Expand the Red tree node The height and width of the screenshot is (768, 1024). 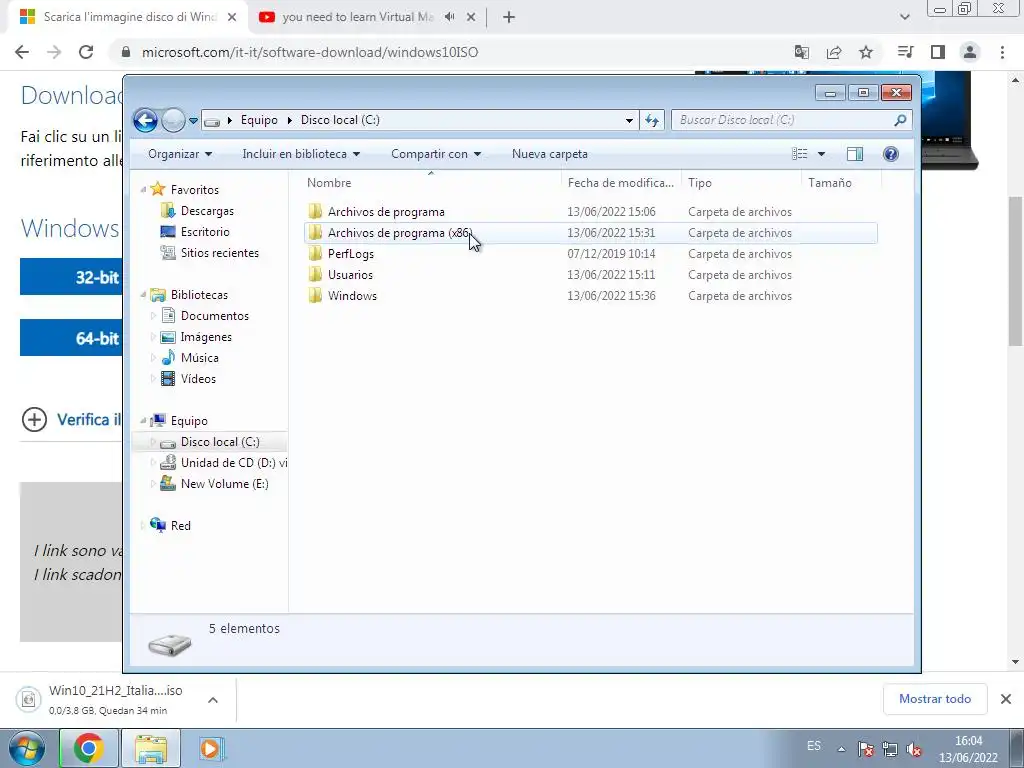point(143,526)
